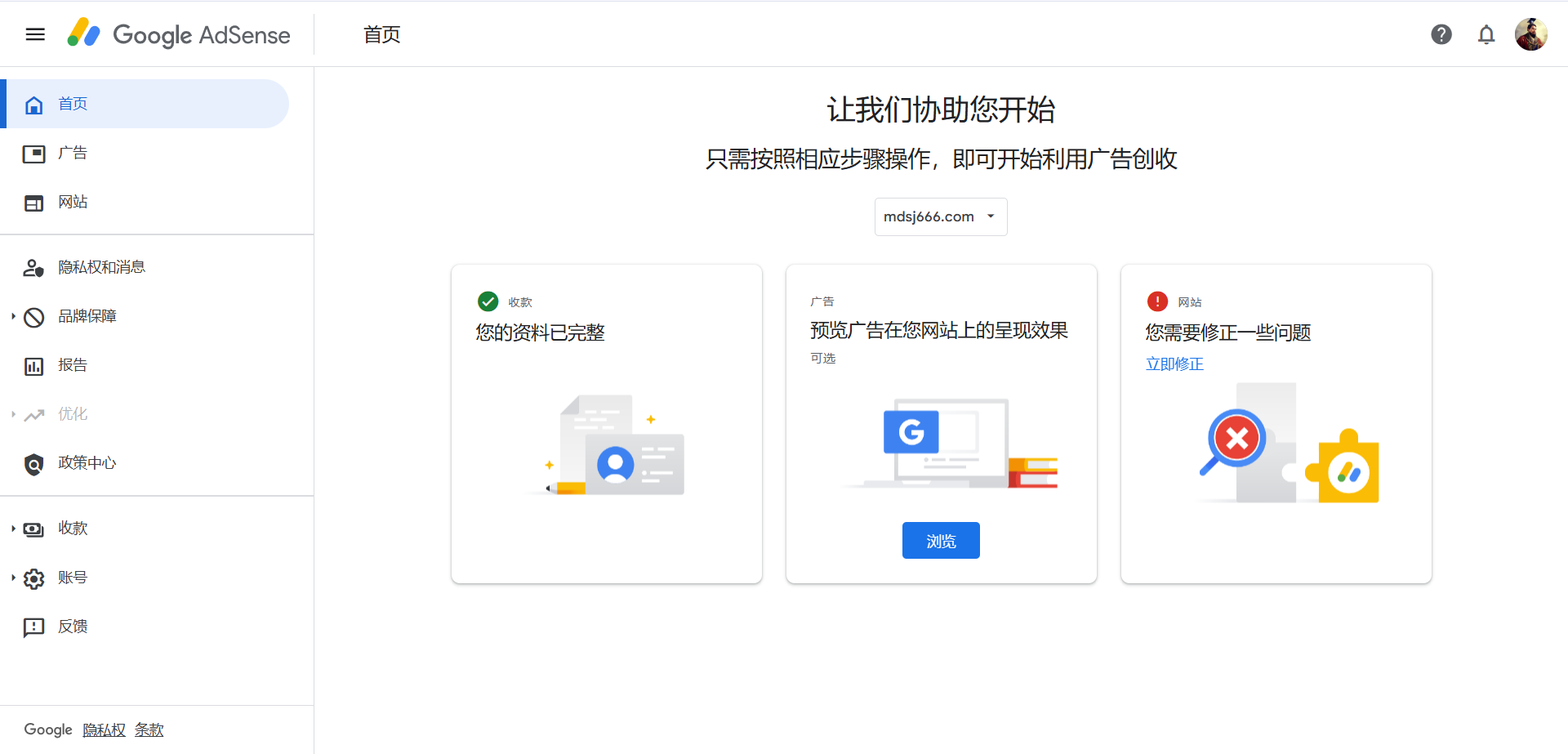Click the Google AdSense logo
Image resolution: width=1568 pixels, height=754 pixels.
[179, 34]
